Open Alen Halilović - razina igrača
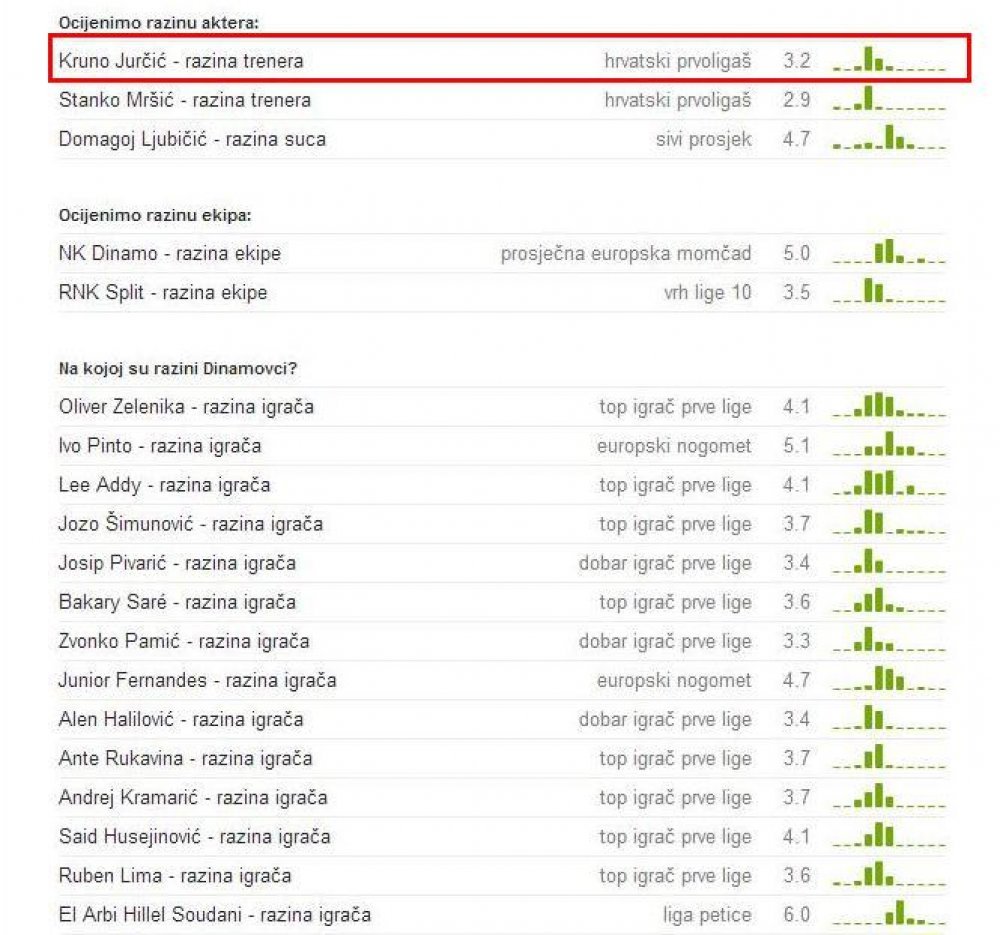This screenshot has width=1000, height=935. click(181, 719)
